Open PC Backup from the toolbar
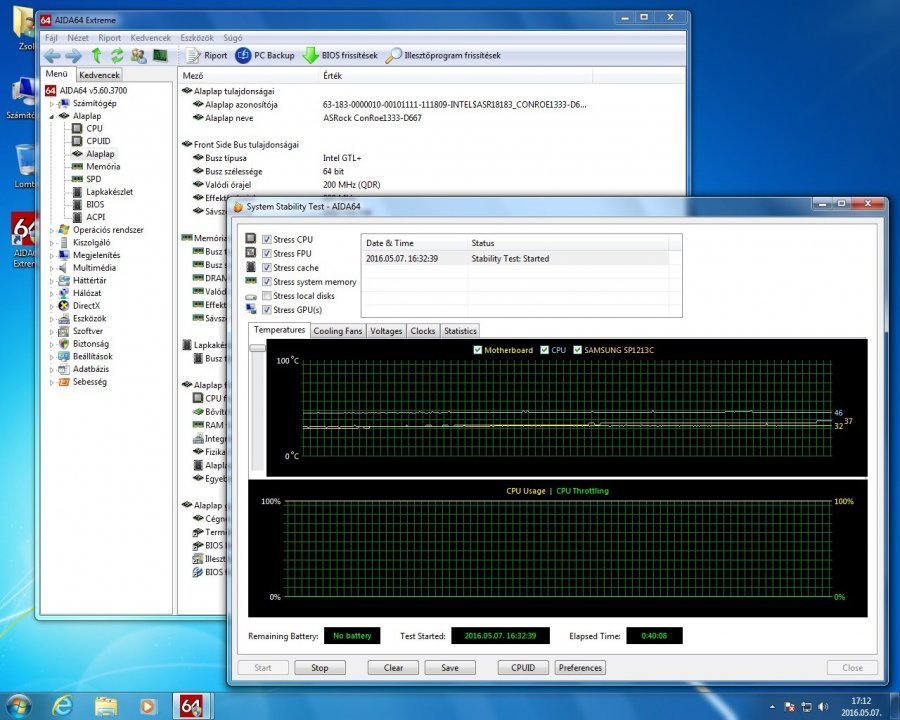900x720 pixels. (265, 56)
